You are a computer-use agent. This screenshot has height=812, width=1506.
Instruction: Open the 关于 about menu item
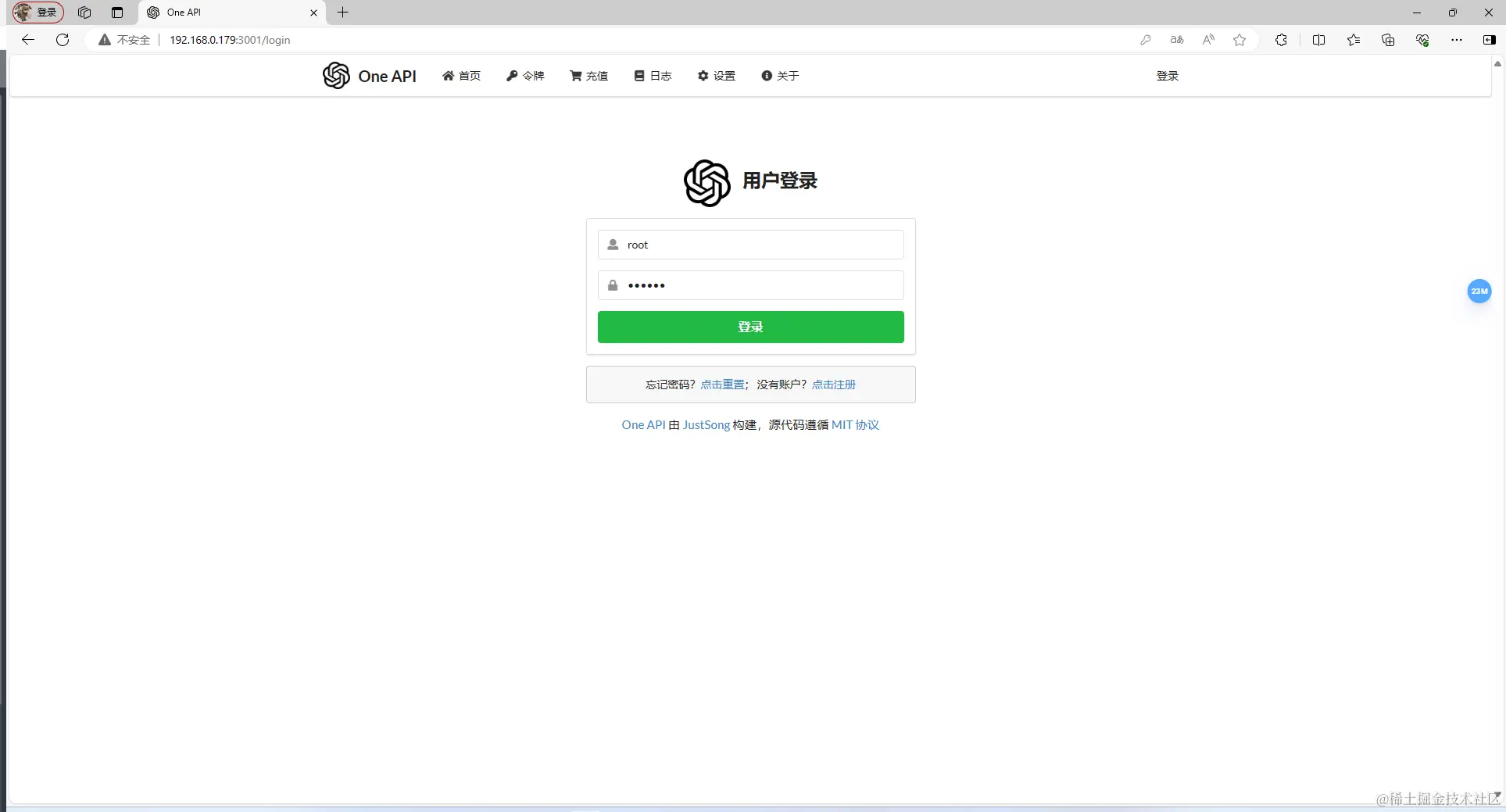pos(780,76)
